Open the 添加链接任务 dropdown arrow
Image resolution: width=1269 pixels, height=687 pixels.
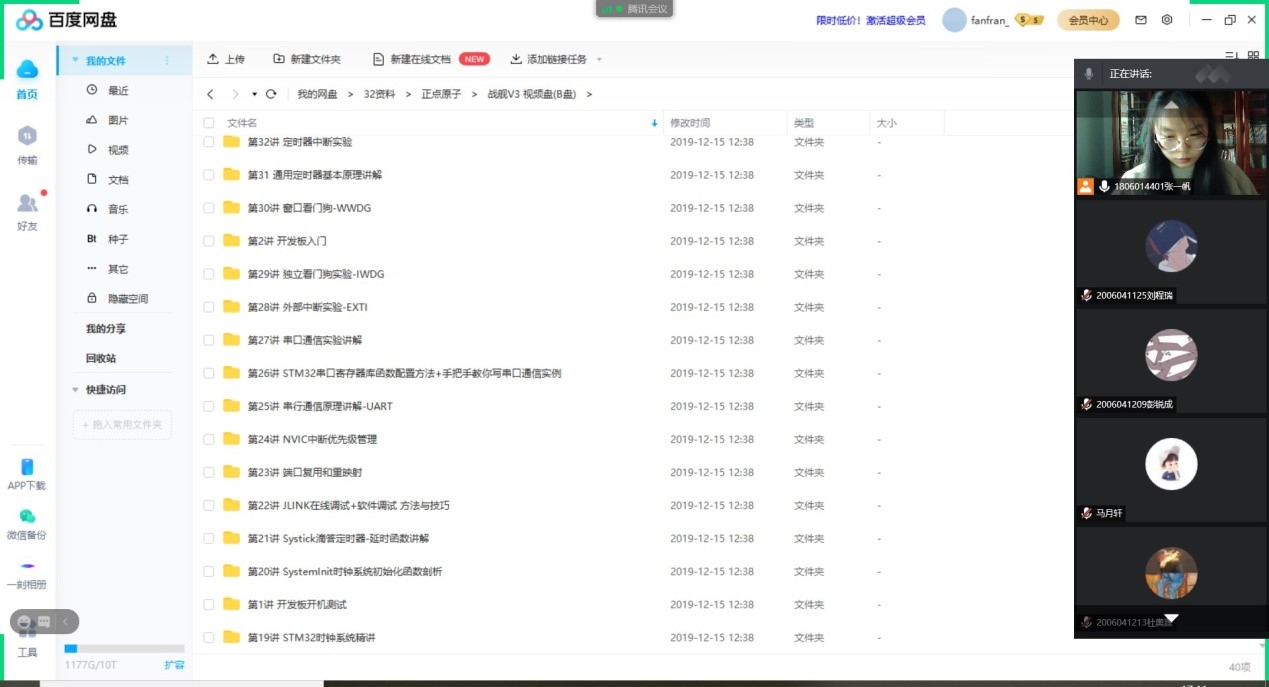(x=597, y=59)
